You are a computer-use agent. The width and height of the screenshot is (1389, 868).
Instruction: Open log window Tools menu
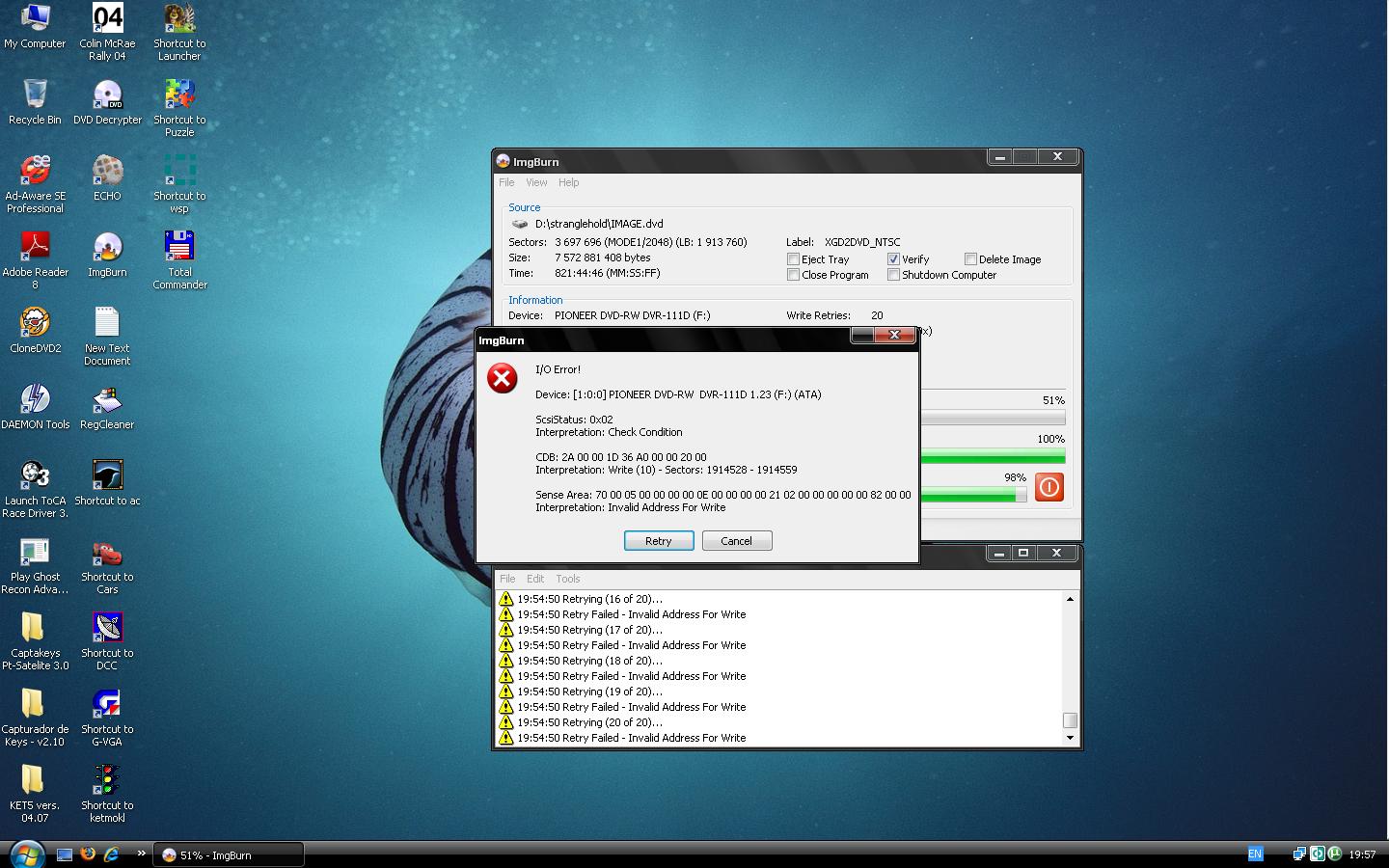[568, 579]
